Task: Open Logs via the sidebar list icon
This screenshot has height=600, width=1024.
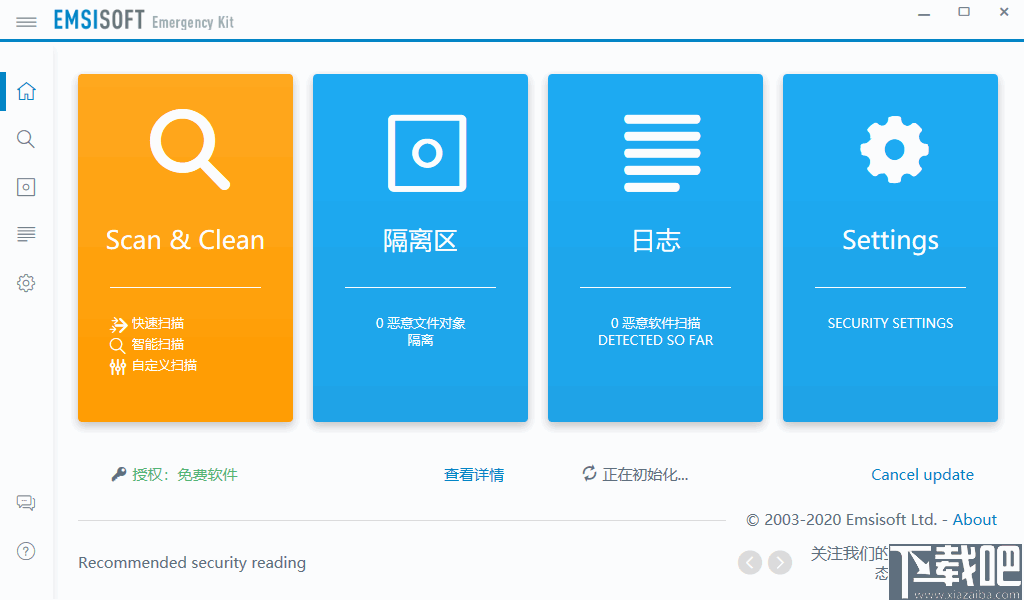Action: pos(26,234)
